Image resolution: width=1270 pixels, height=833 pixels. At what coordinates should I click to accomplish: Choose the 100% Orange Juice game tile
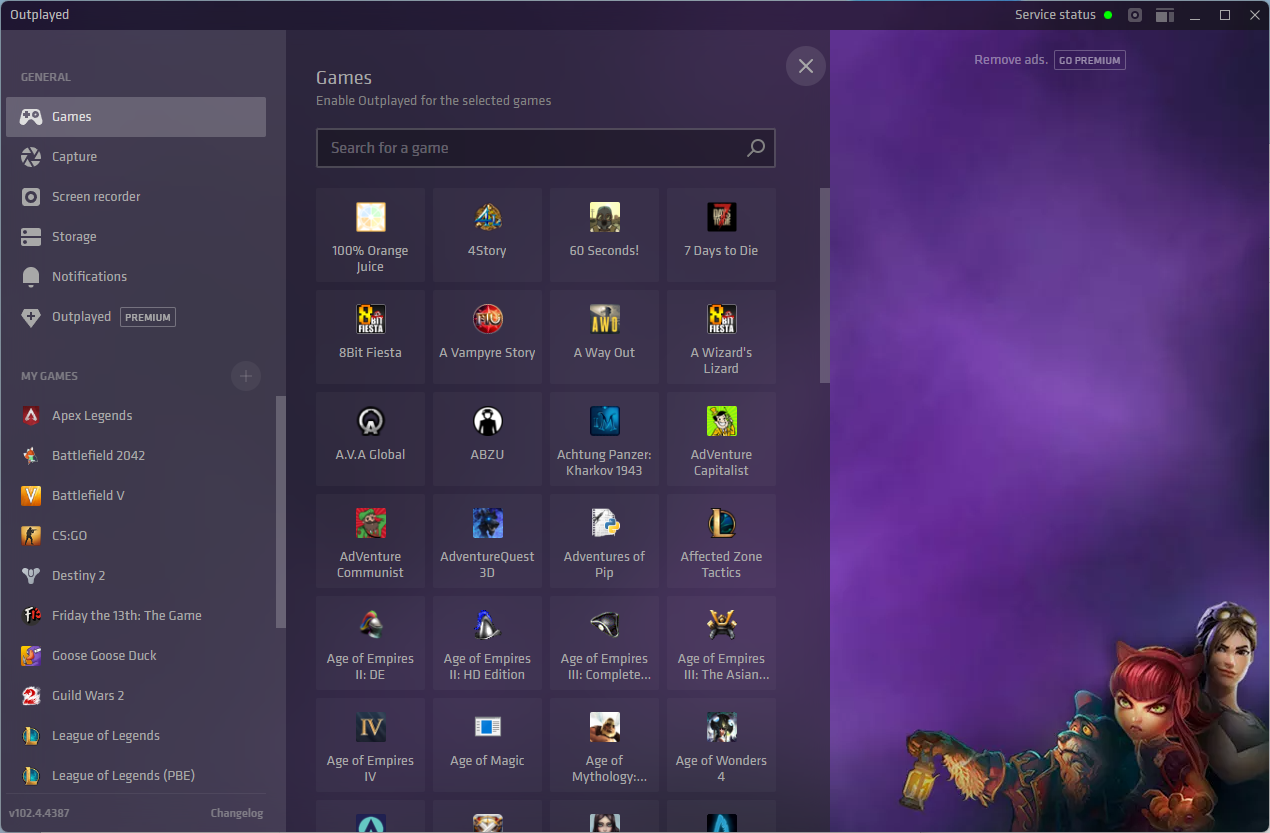pos(370,235)
